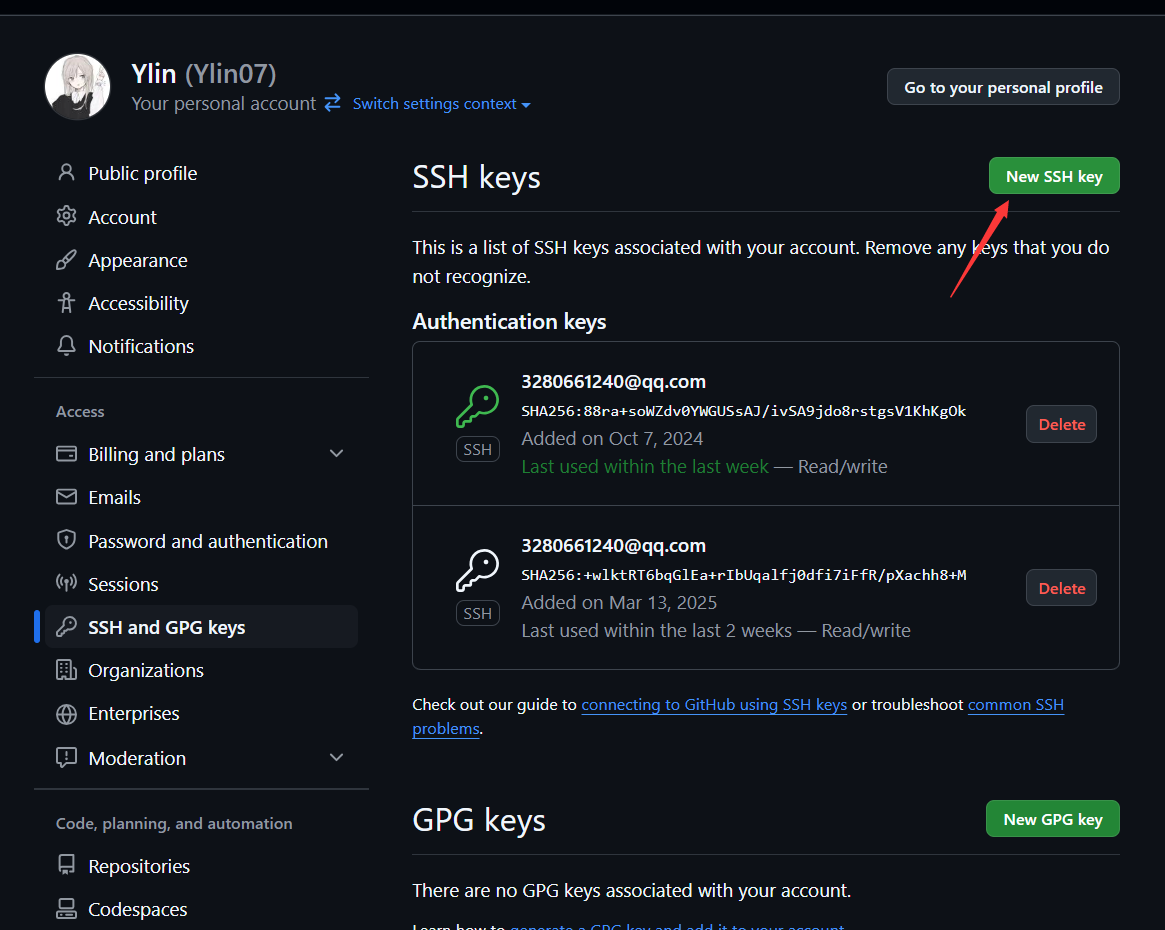
Task: Open Repositories settings
Action: [139, 866]
